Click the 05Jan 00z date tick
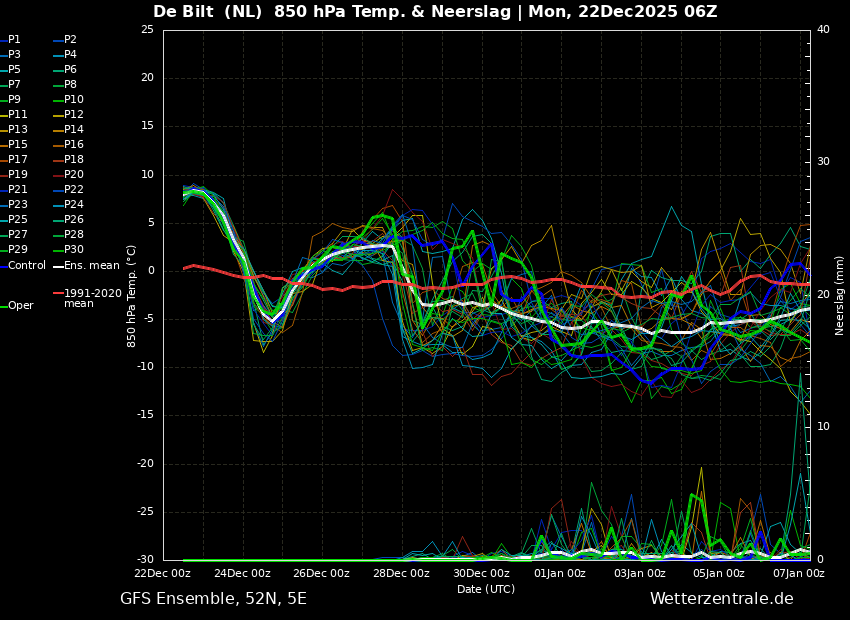Viewport: 850px width, 620px height. click(718, 573)
